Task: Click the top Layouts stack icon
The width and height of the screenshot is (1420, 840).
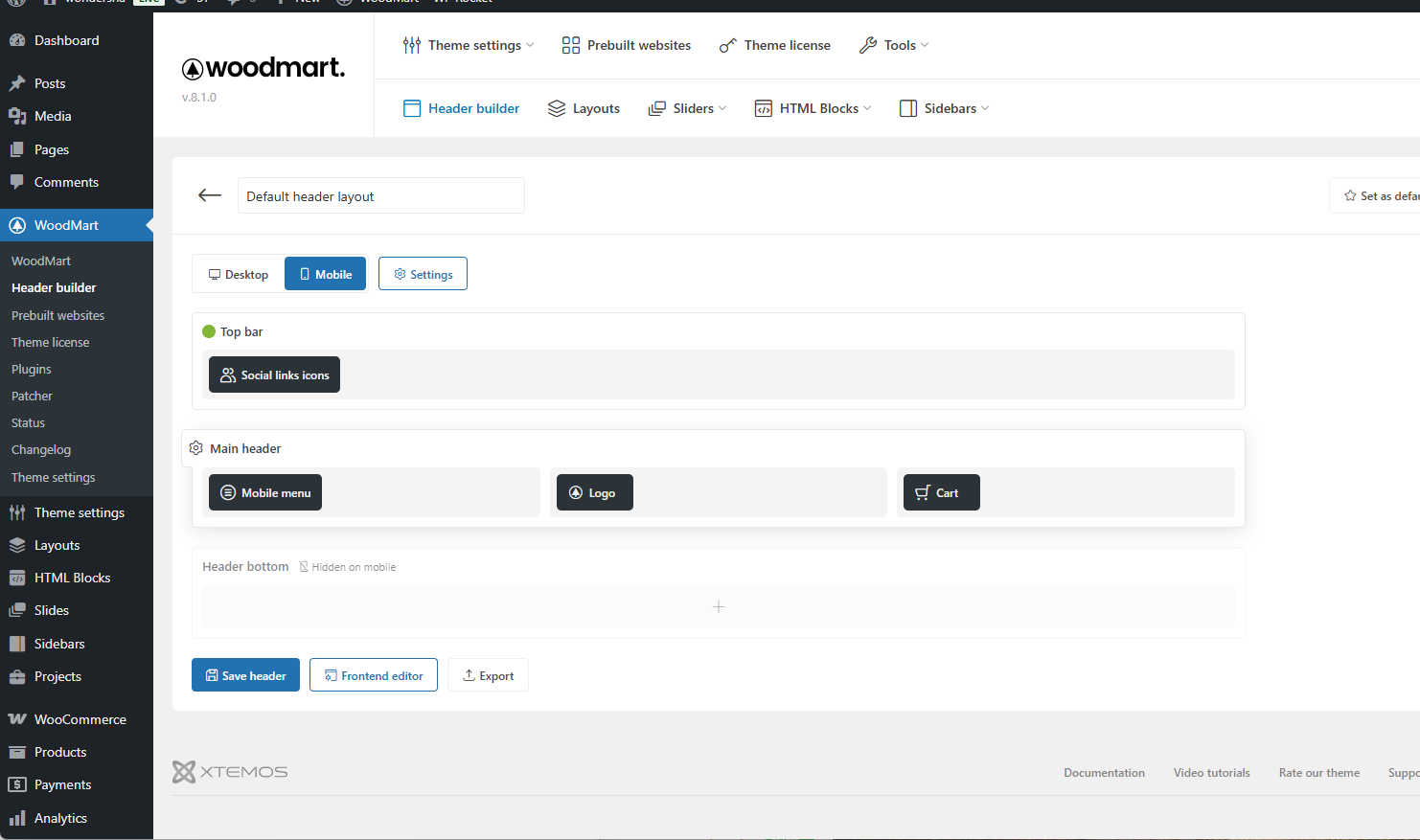Action: pyautogui.click(x=557, y=108)
